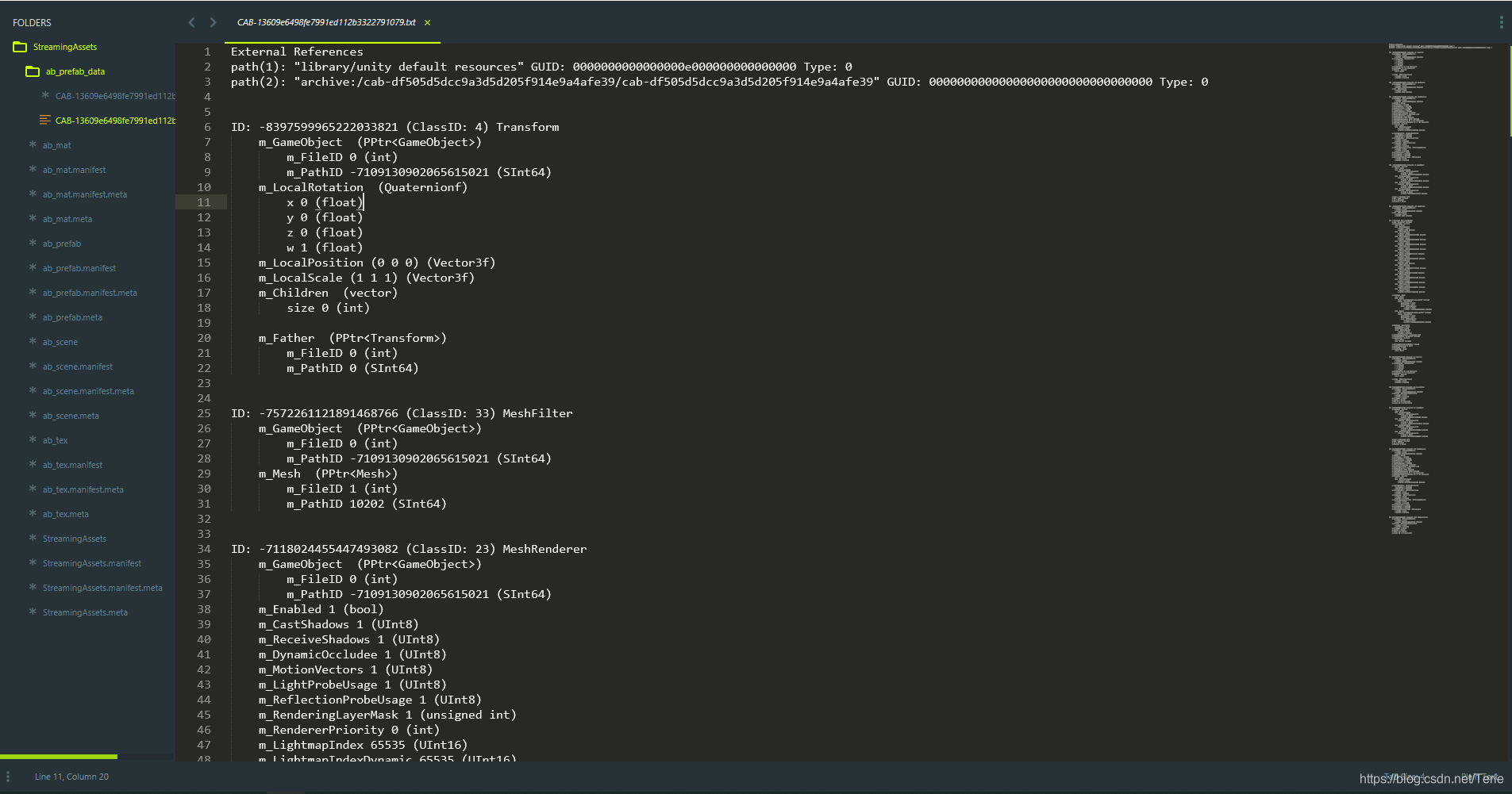Screen dimensions: 1512x794
Task: Click the path(1) library/unity default resources line
Action: coord(541,67)
